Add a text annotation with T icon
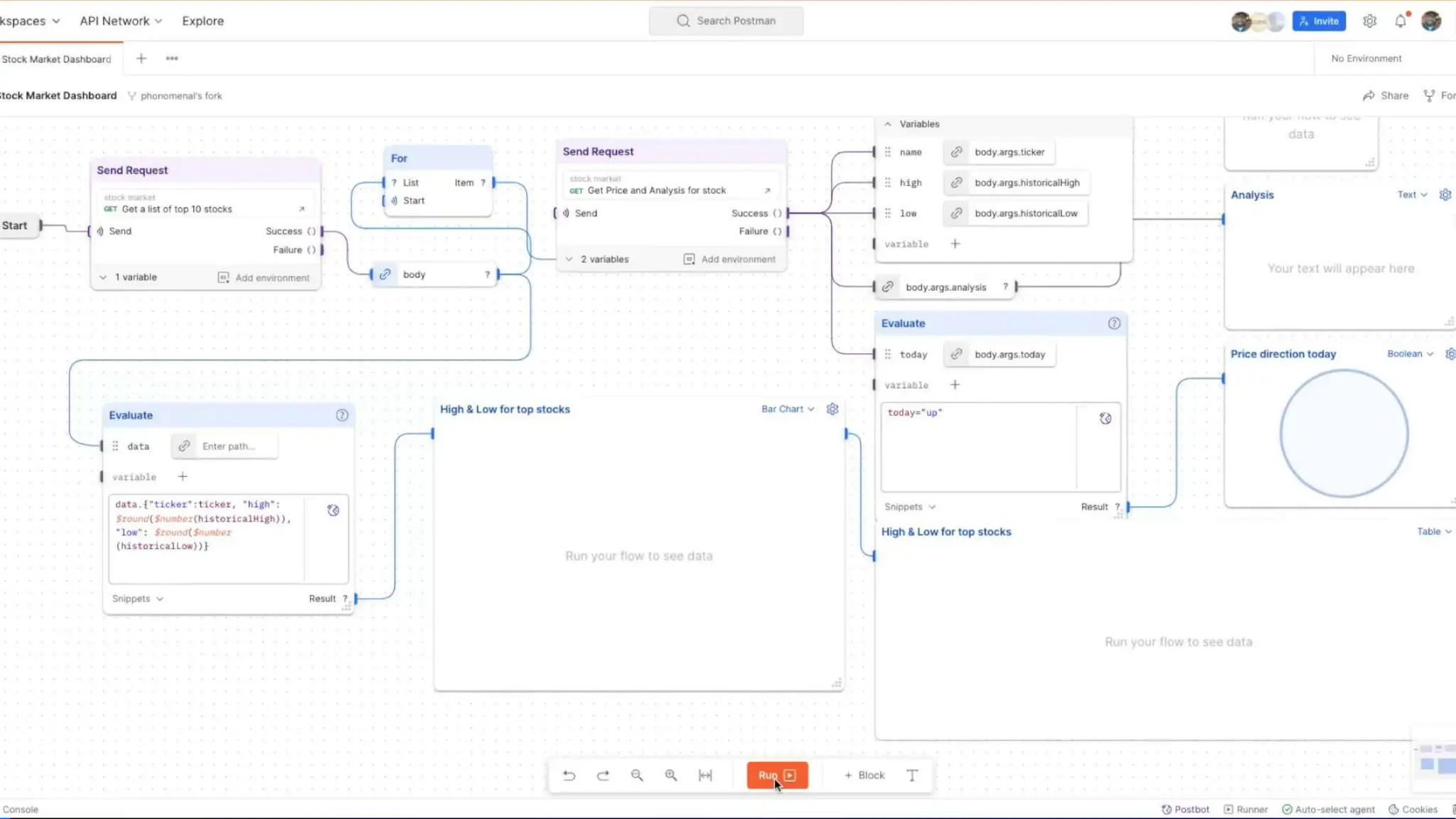The image size is (1456, 819). pyautogui.click(x=912, y=775)
